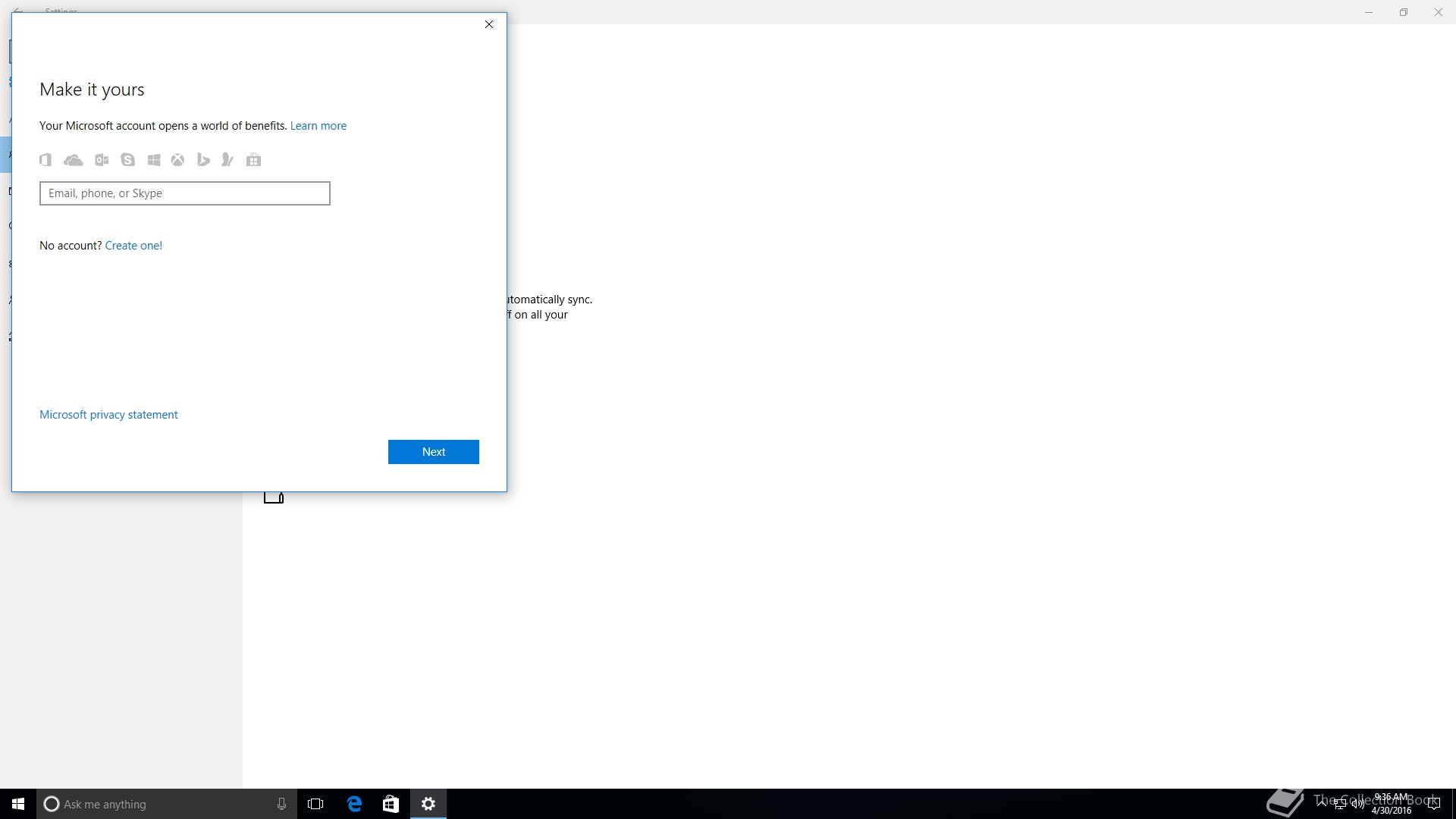Open the Store app from the taskbar
Screen dimensions: 1456x819
pos(391,804)
